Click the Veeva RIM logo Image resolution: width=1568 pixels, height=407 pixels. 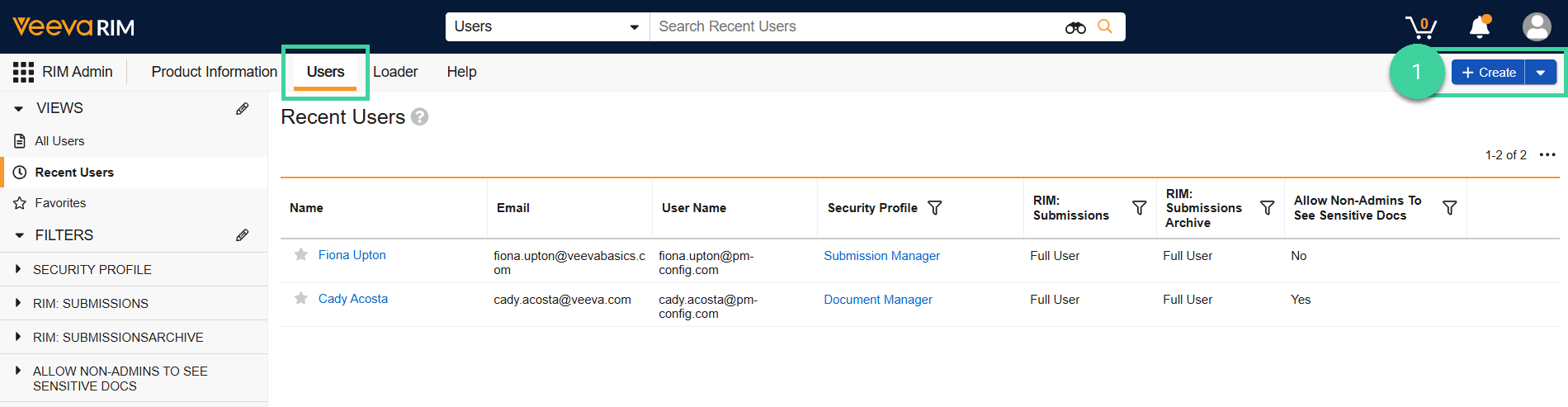click(73, 27)
